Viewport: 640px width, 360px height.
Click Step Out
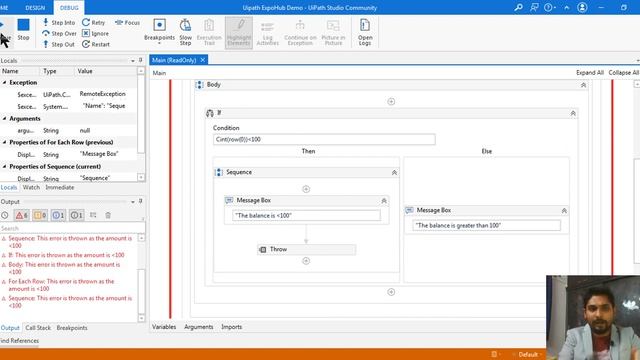click(58, 44)
